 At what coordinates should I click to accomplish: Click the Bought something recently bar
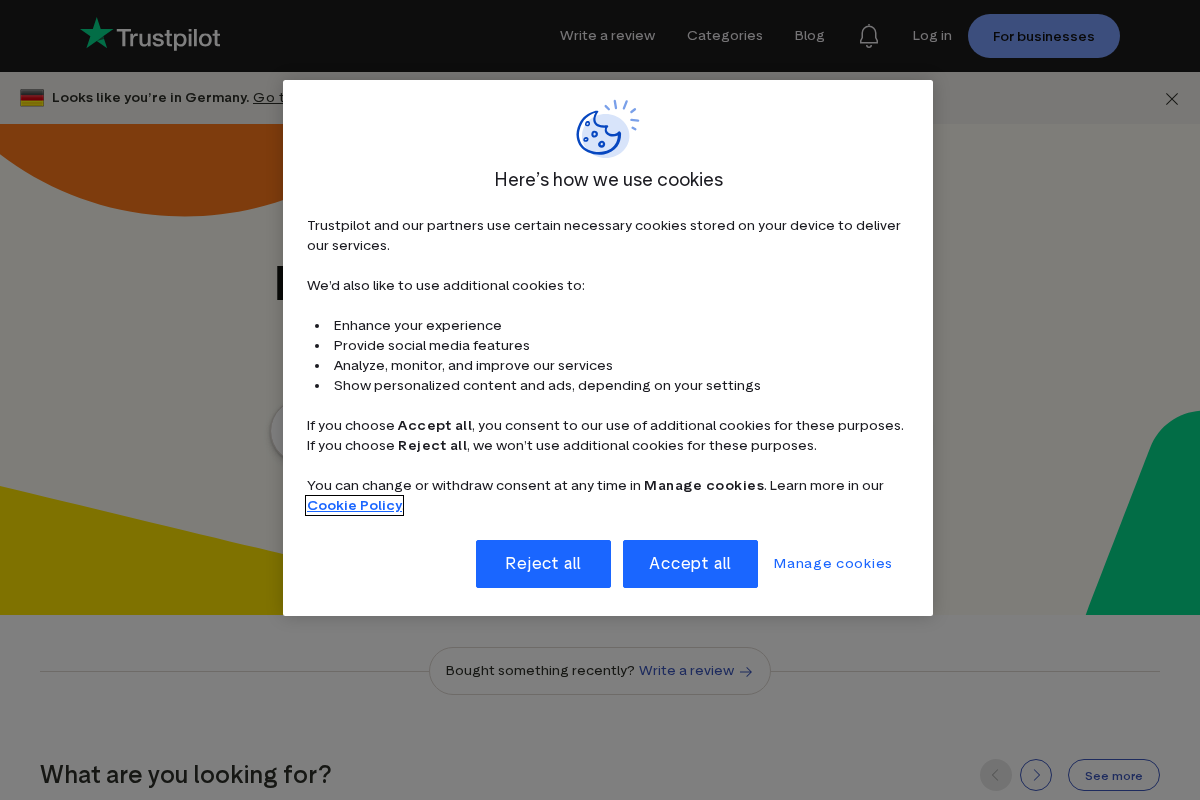pyautogui.click(x=599, y=671)
